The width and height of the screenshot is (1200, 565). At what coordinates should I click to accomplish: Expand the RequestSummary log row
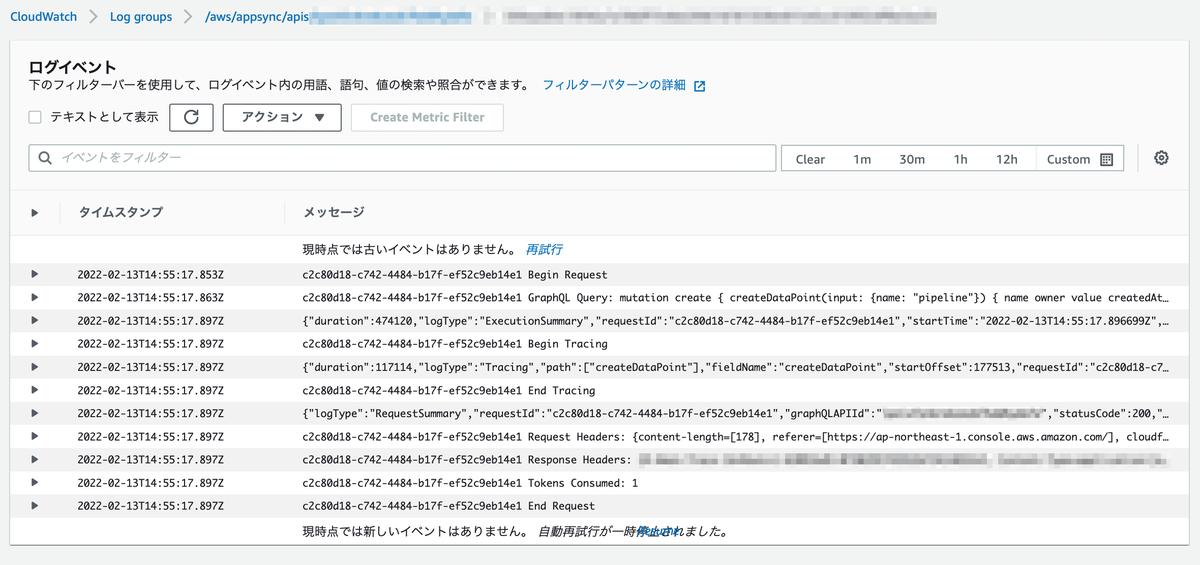(35, 413)
